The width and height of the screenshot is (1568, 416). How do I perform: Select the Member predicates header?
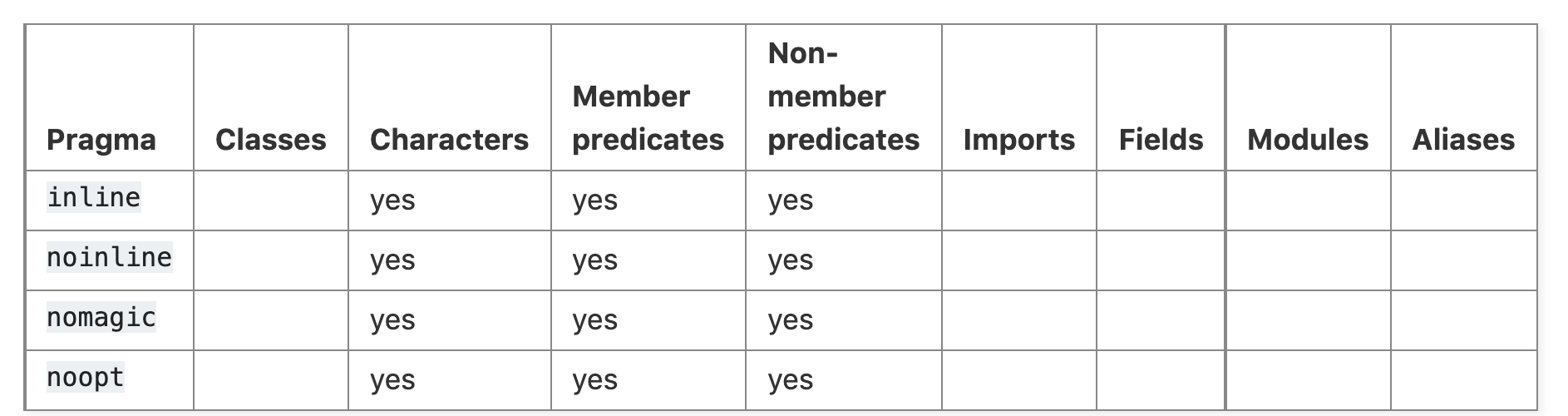click(x=648, y=118)
